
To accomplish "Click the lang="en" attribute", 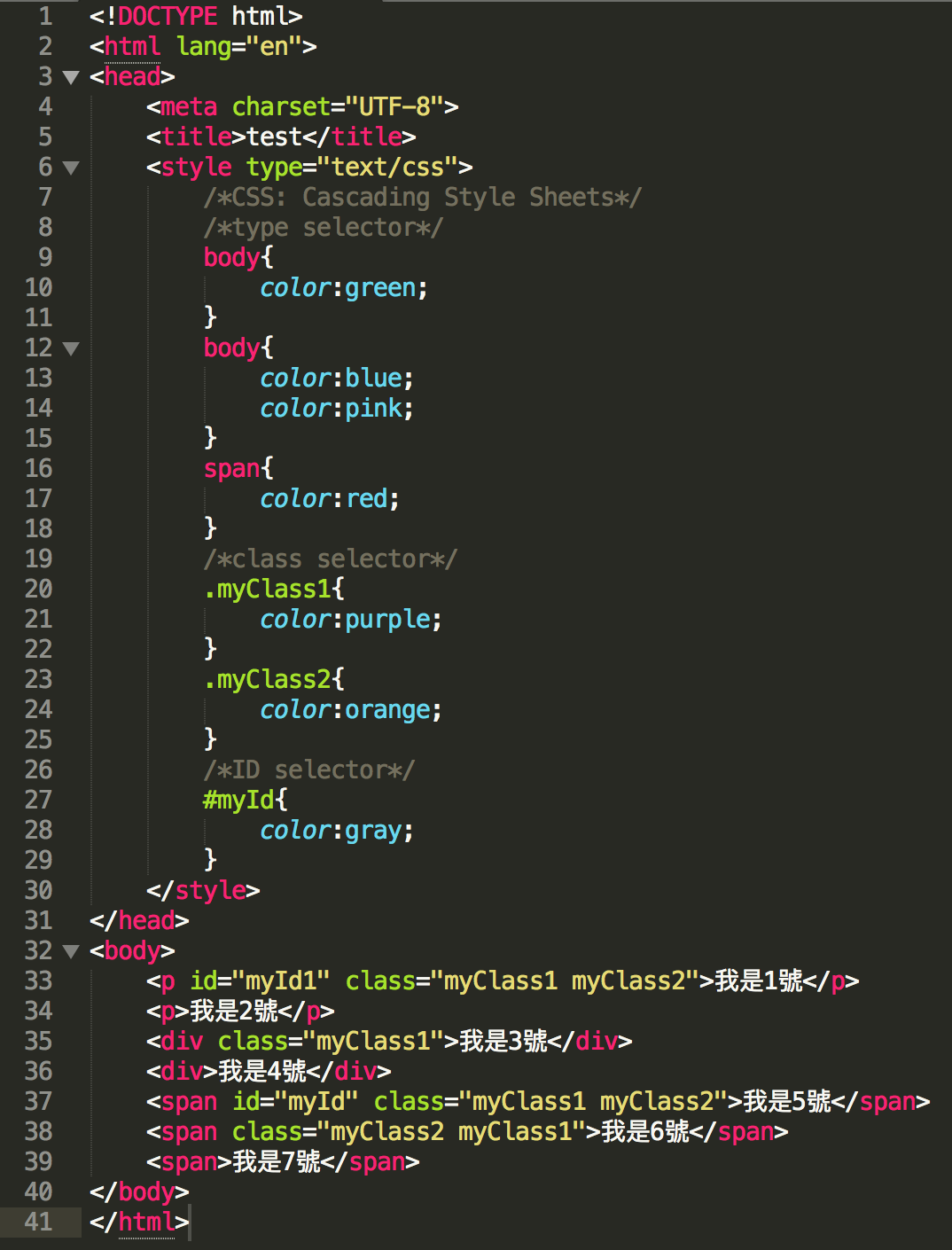I will coord(239,46).
